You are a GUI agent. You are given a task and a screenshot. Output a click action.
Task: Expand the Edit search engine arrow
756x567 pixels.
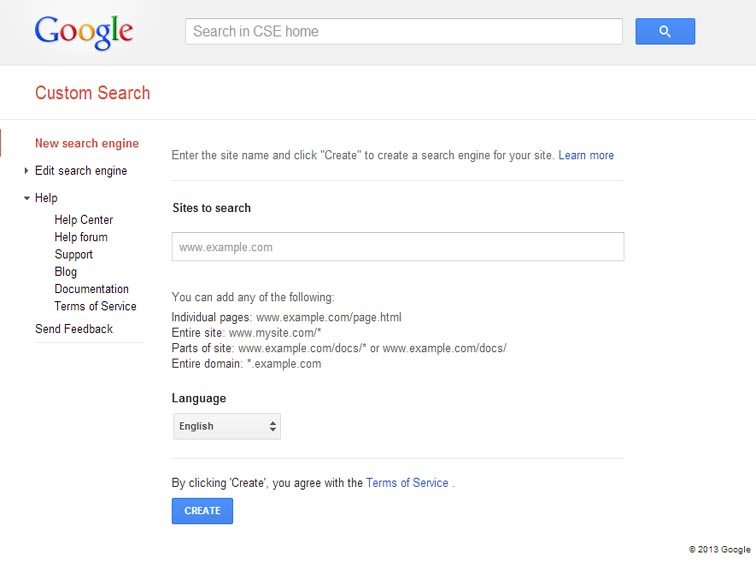tap(27, 171)
